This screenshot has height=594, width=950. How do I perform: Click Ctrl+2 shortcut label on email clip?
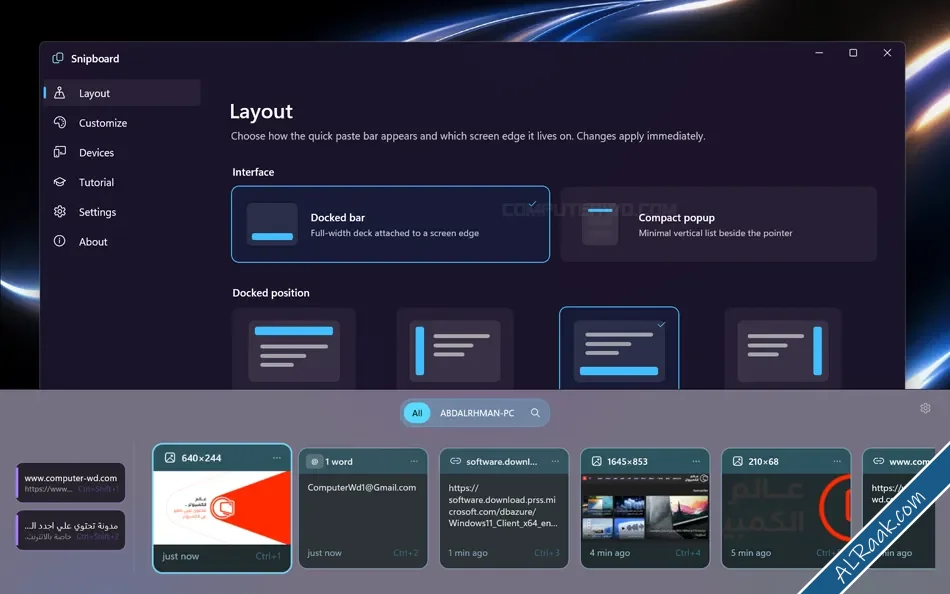pyautogui.click(x=406, y=553)
